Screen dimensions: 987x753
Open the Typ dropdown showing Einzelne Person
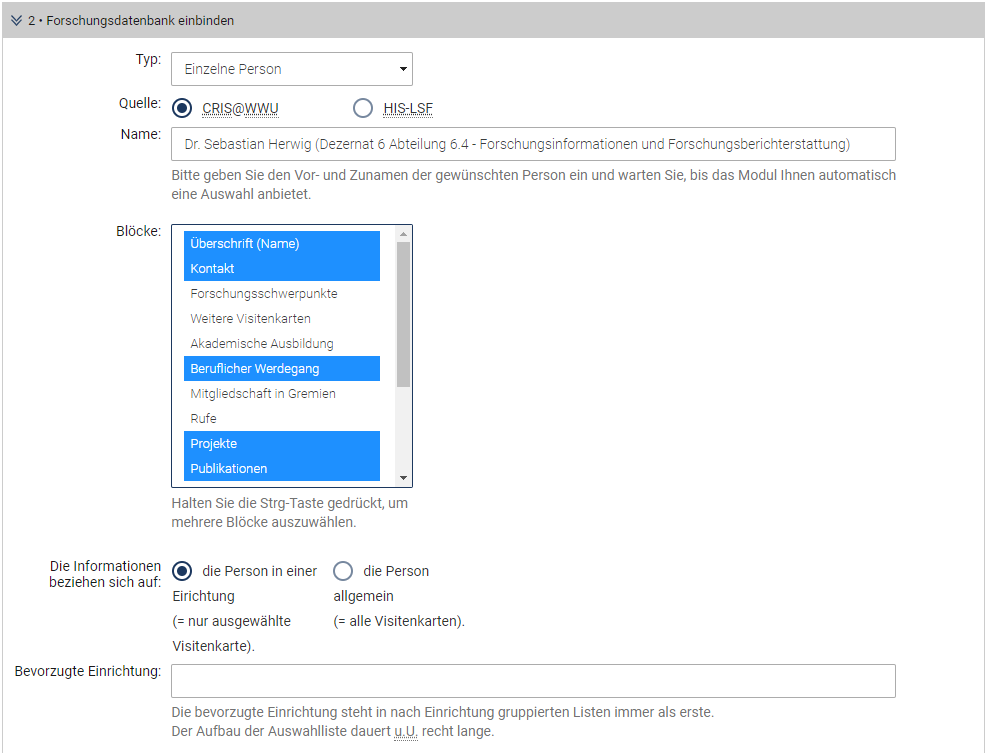pyautogui.click(x=292, y=69)
